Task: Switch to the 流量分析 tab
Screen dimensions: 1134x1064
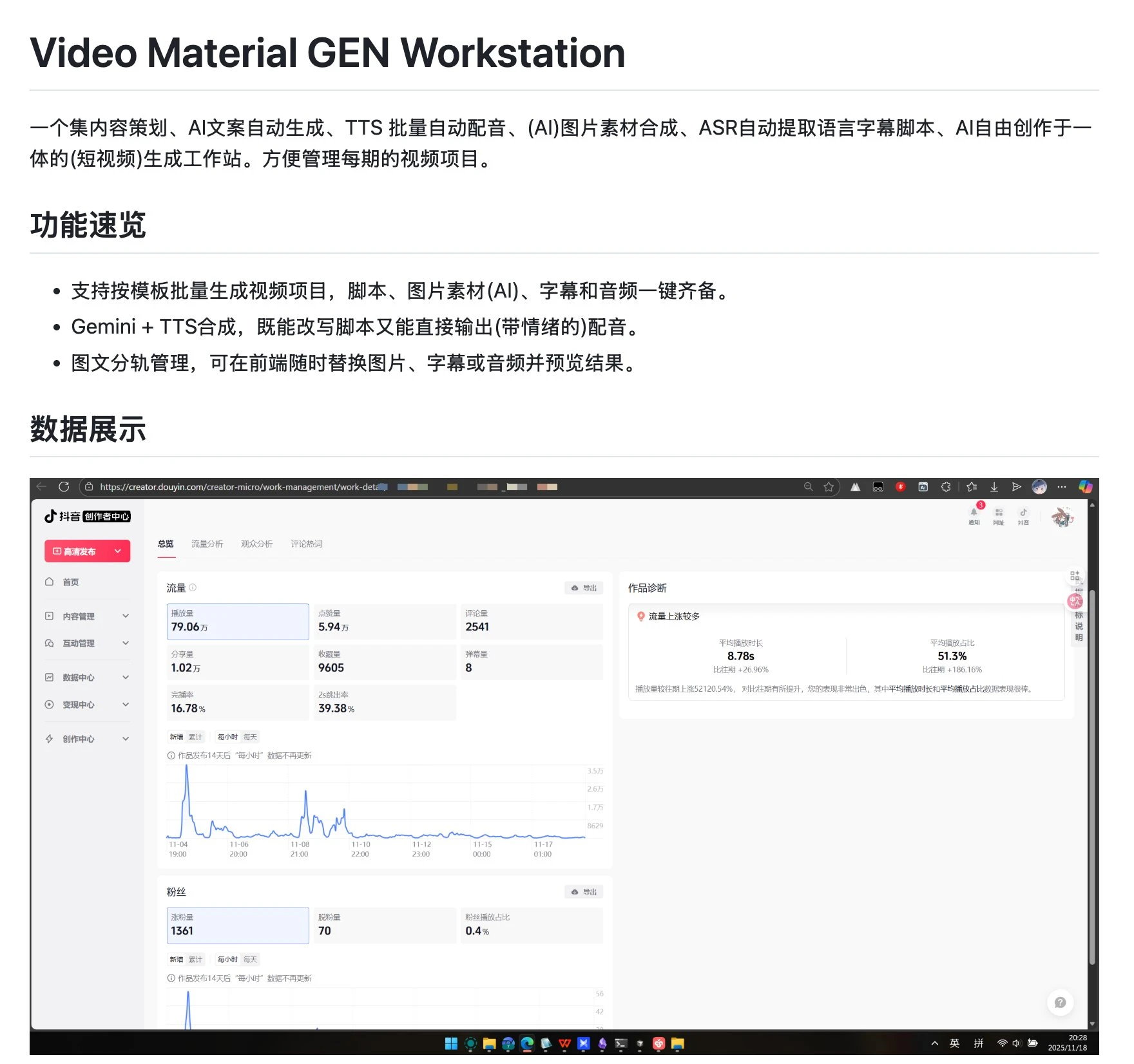Action: (207, 544)
